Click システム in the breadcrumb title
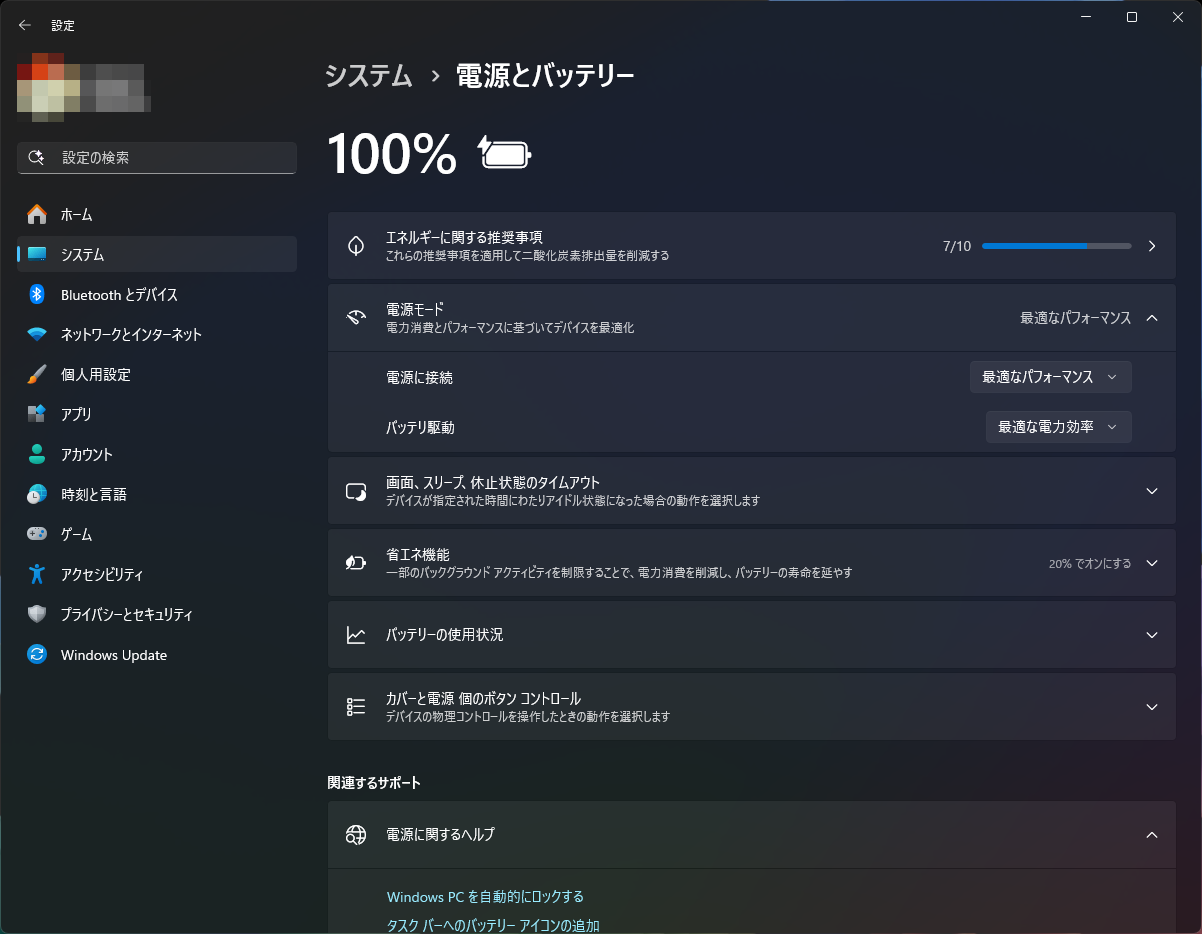1202x934 pixels. tap(368, 74)
